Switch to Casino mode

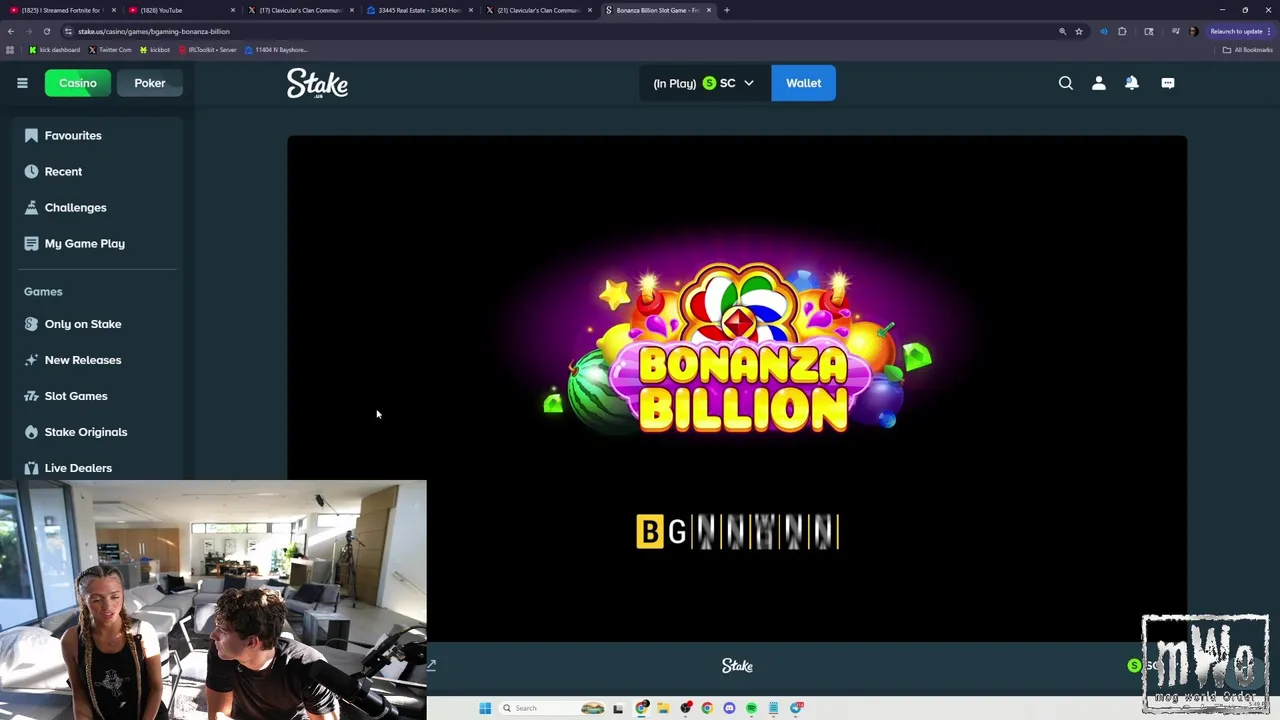(78, 83)
